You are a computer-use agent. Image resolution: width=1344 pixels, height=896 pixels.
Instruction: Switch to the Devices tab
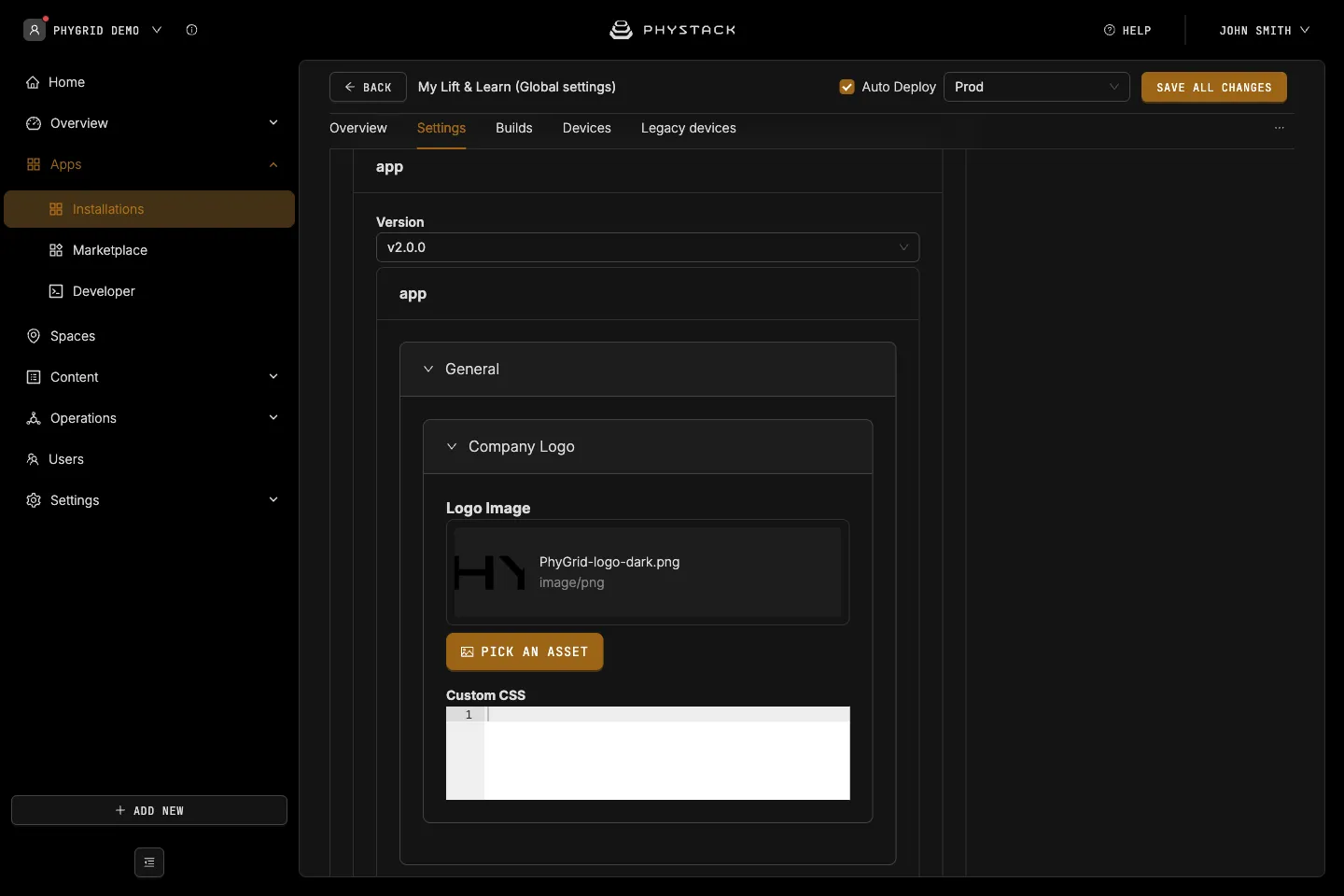coord(587,128)
